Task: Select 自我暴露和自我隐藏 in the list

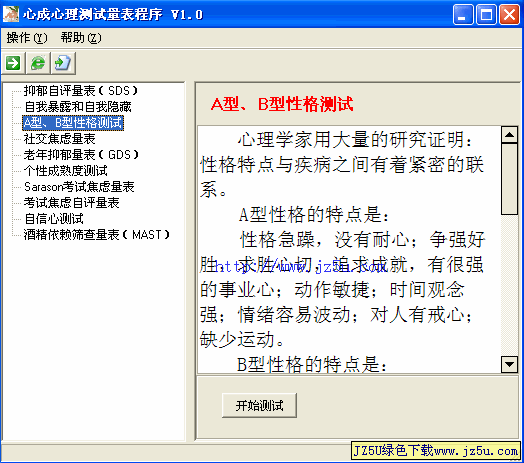Action: click(78, 107)
